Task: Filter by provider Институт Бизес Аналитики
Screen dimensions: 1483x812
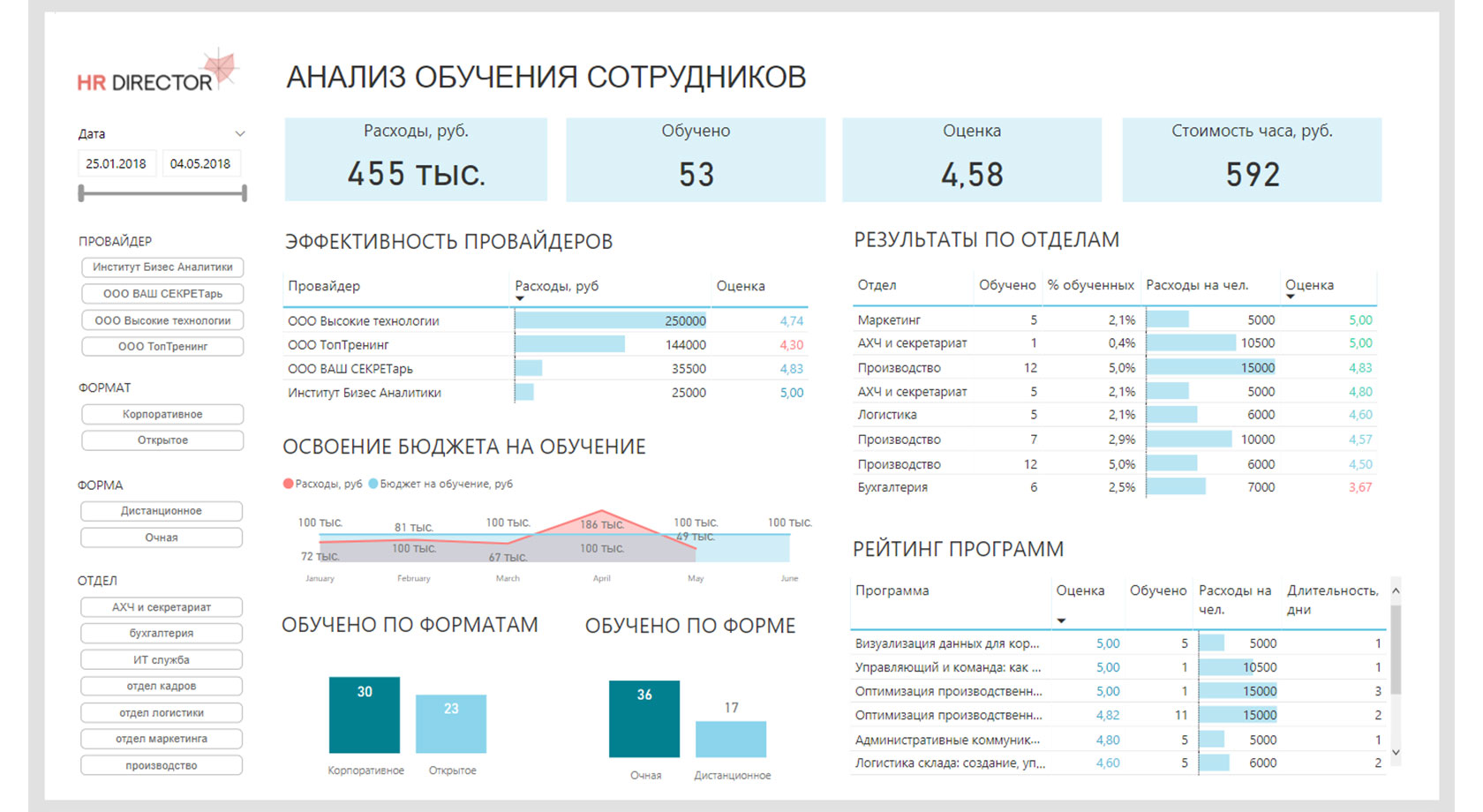Action: (162, 267)
